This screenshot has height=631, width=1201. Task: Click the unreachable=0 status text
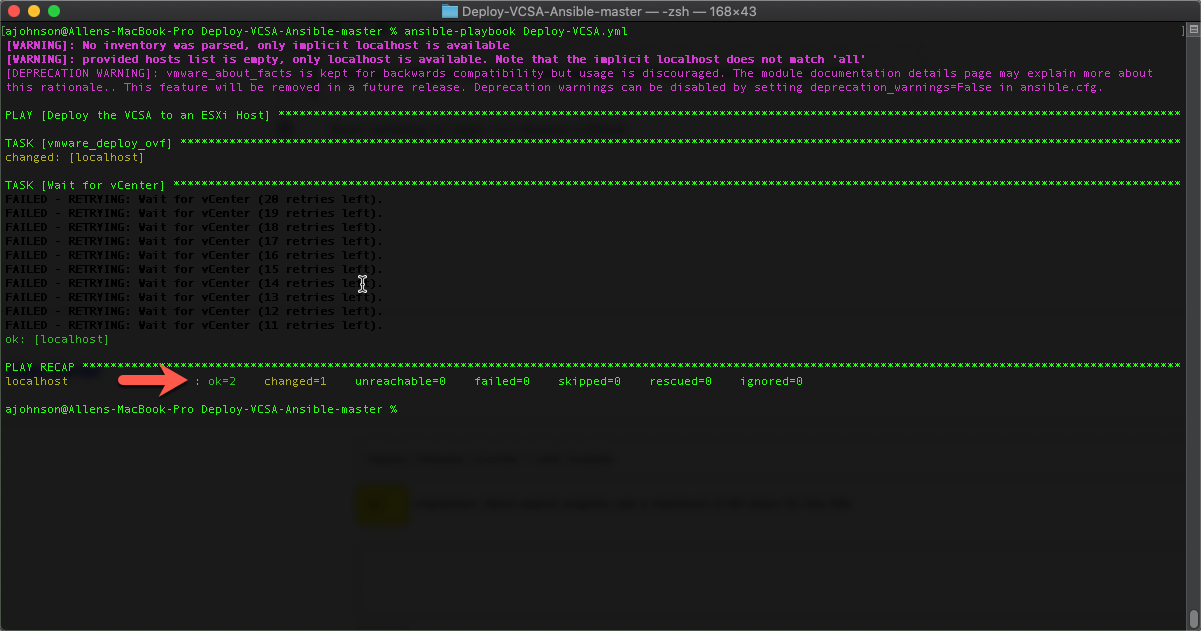pos(400,381)
